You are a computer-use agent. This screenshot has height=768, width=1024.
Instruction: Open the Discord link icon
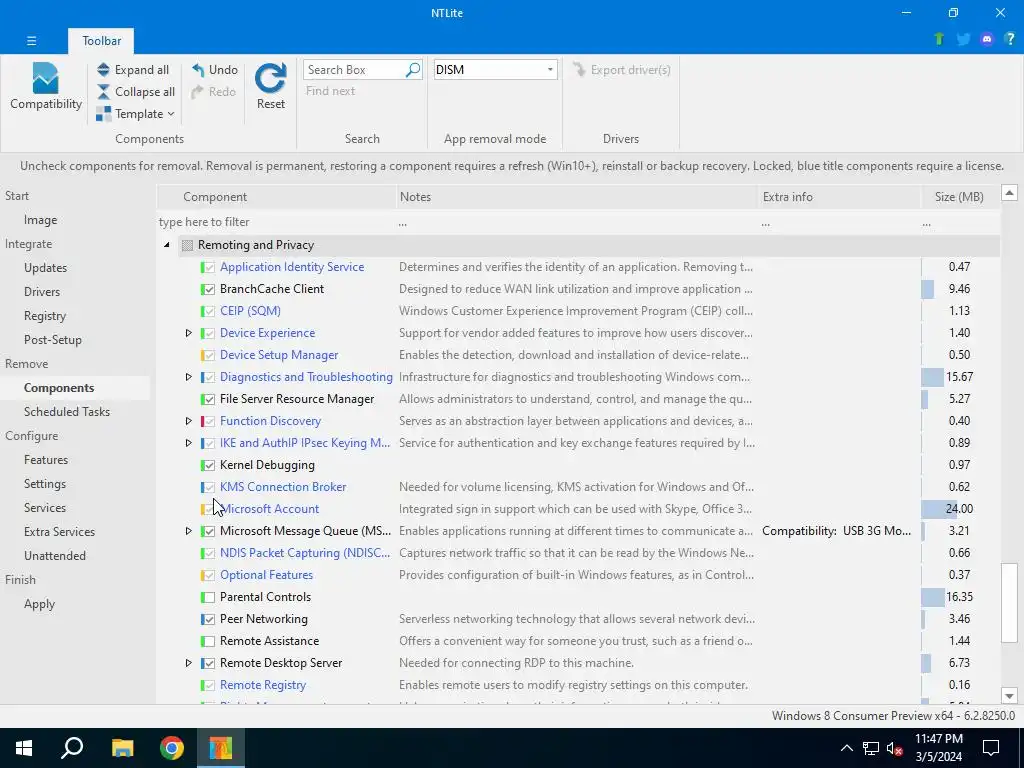[x=987, y=39]
